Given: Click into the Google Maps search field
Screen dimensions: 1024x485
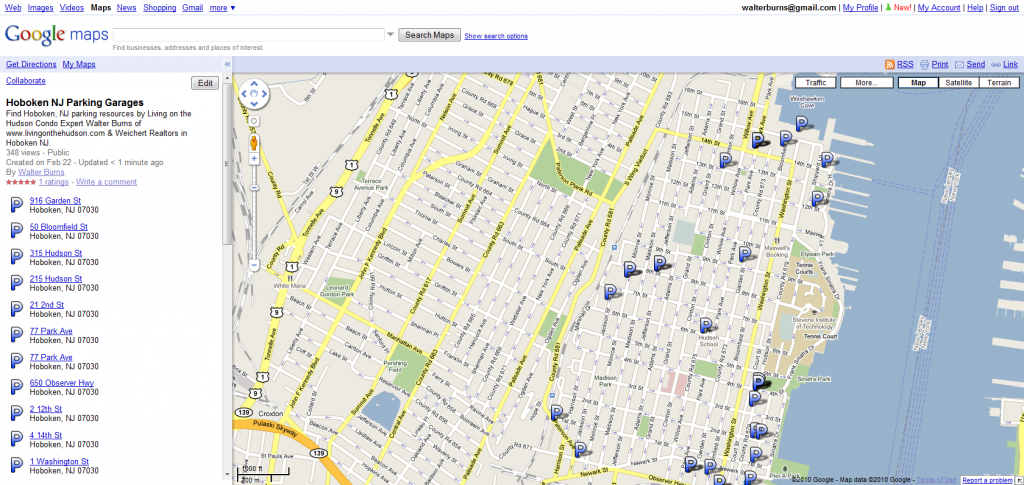Looking at the screenshot, I should pos(248,35).
